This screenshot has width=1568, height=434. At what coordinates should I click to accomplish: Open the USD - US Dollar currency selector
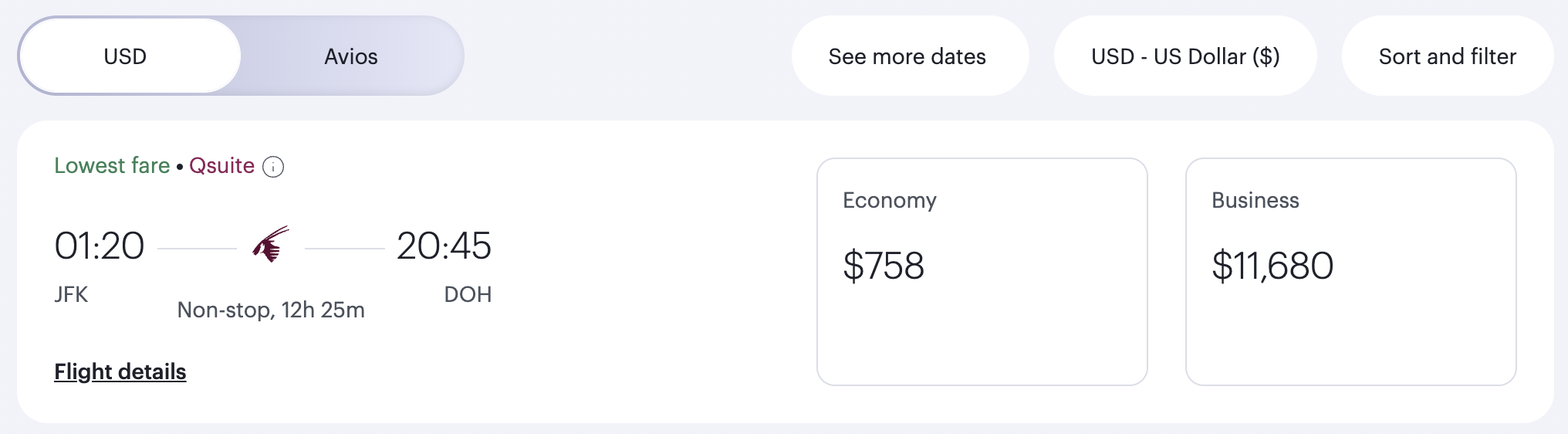click(1185, 56)
